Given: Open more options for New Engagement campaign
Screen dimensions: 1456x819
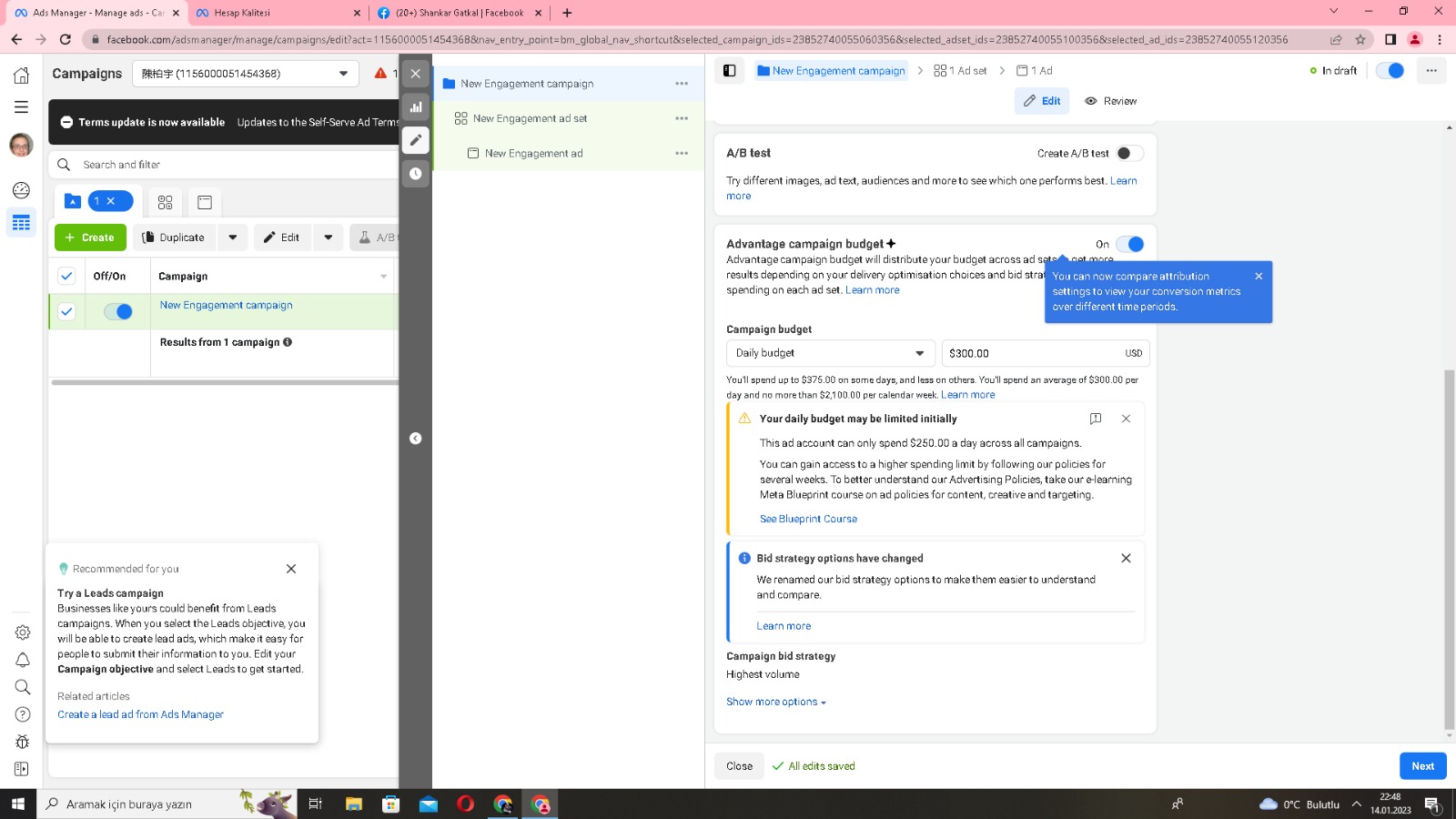Looking at the screenshot, I should tap(682, 84).
